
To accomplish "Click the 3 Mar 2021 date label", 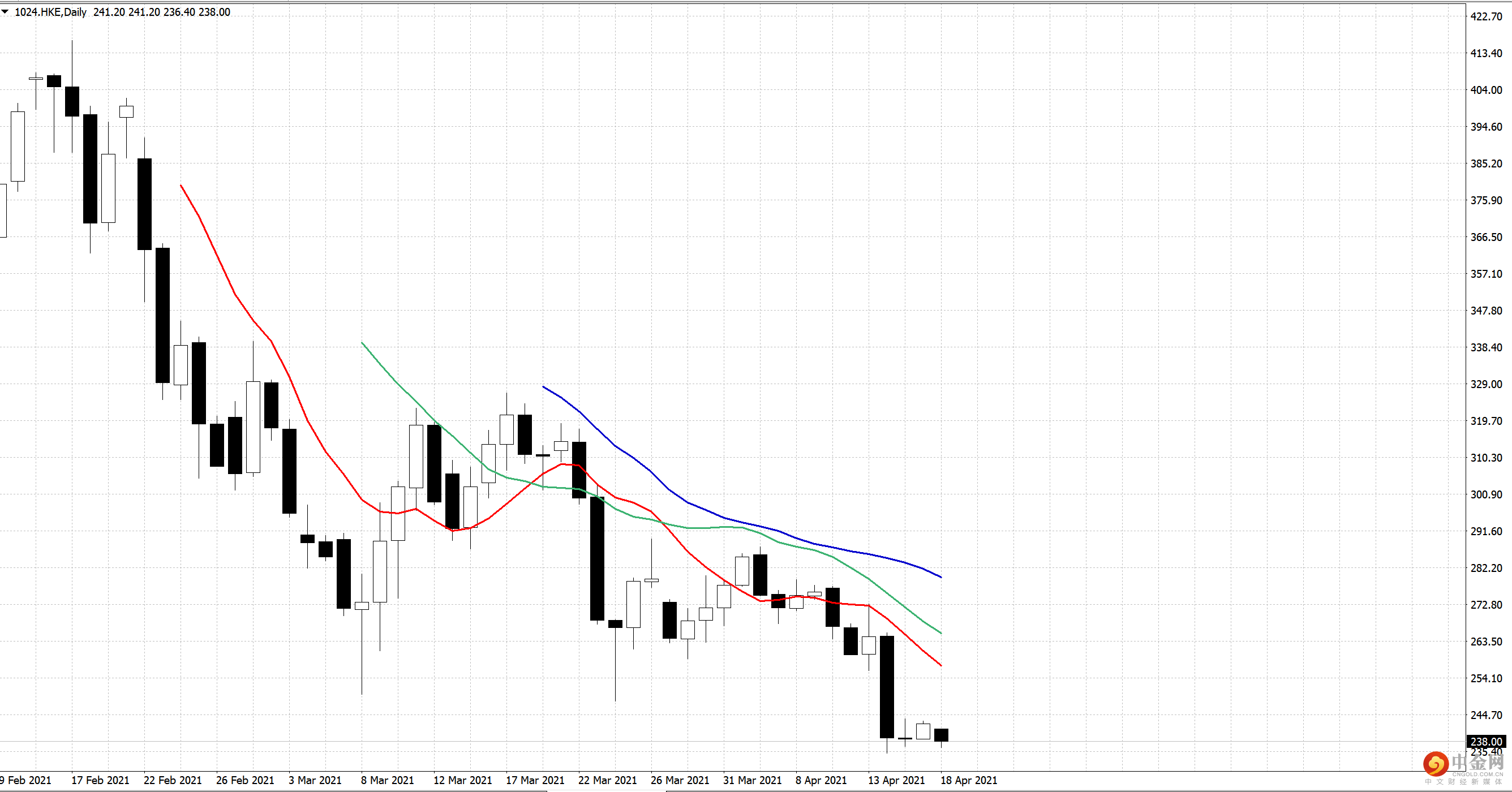I will coord(315,780).
